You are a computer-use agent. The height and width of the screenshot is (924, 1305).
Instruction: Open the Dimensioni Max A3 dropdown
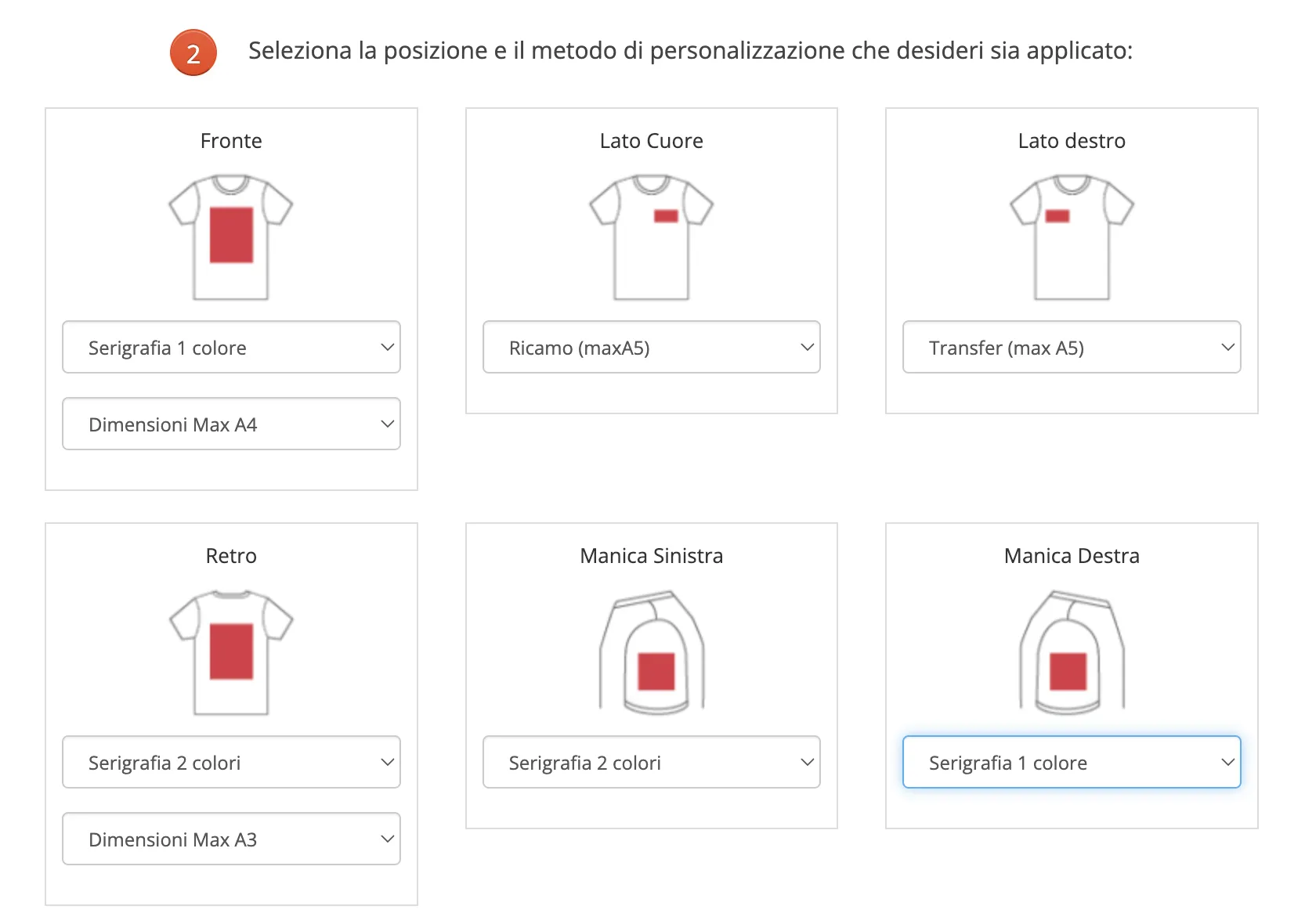[231, 839]
